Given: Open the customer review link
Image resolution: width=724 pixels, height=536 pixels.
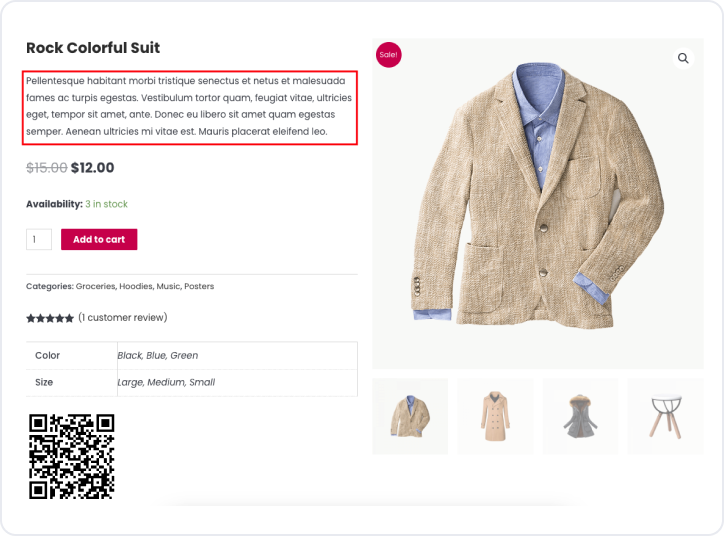Looking at the screenshot, I should 123,318.
